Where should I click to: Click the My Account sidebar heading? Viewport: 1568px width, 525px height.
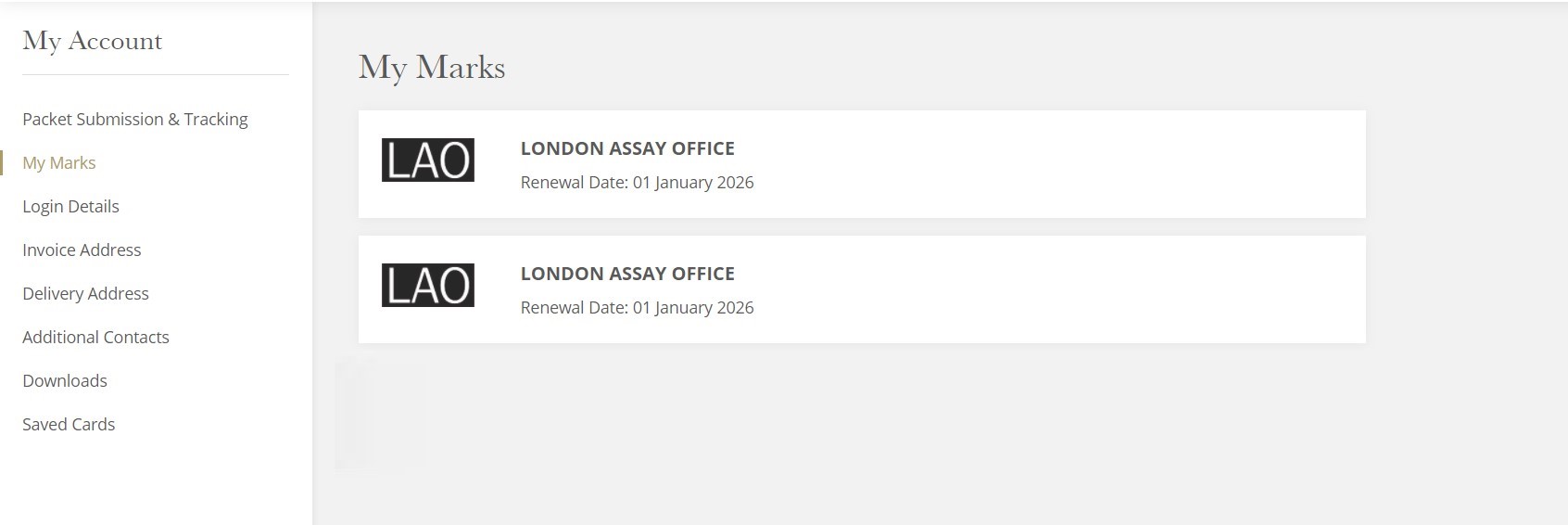pos(92,41)
